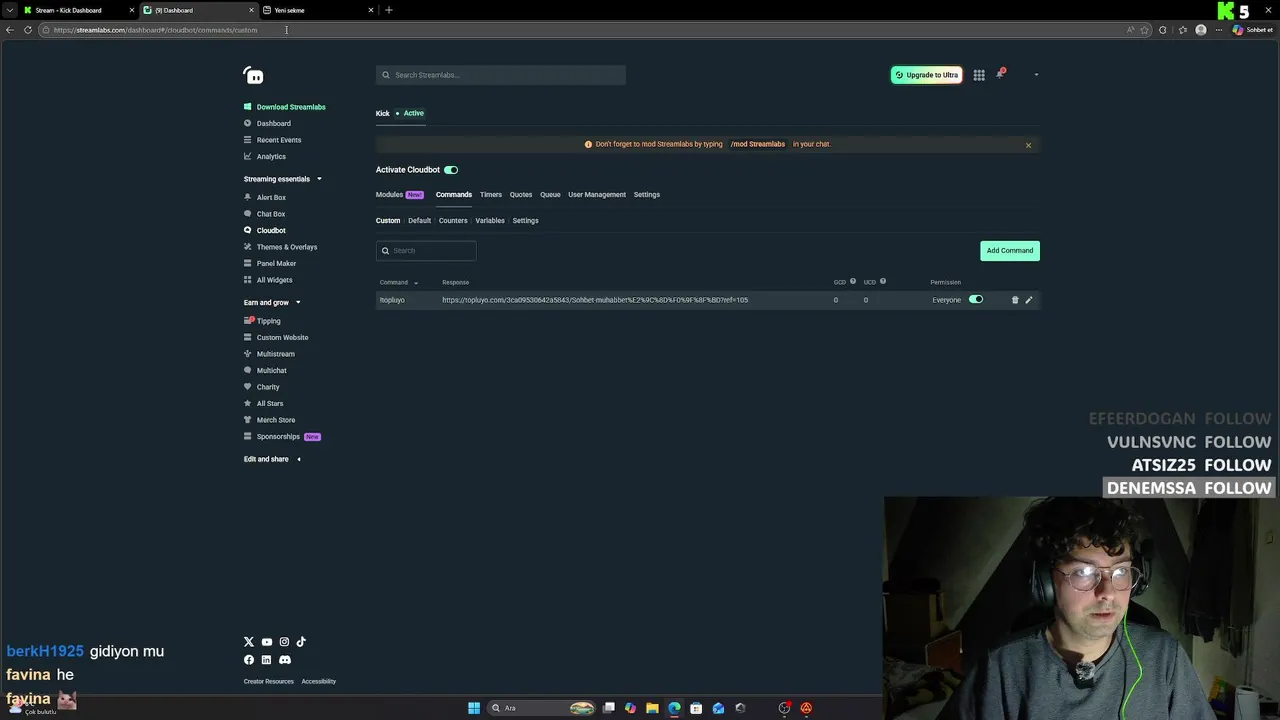Open the Streamlabs logo home link
The width and height of the screenshot is (1280, 720).
pyautogui.click(x=253, y=75)
